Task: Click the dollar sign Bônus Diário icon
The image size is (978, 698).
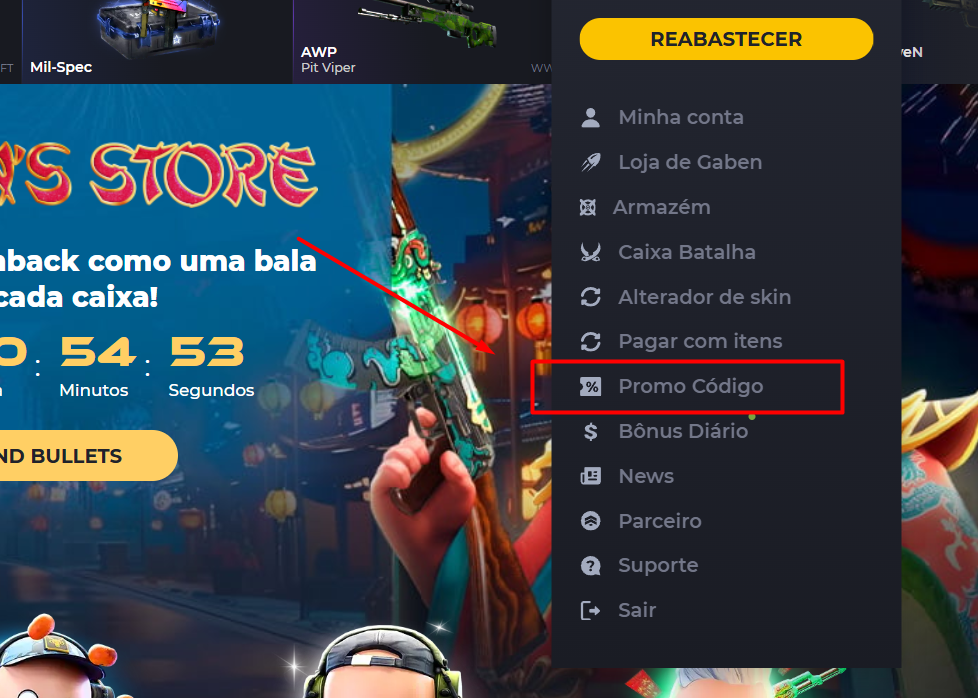Action: tap(590, 431)
